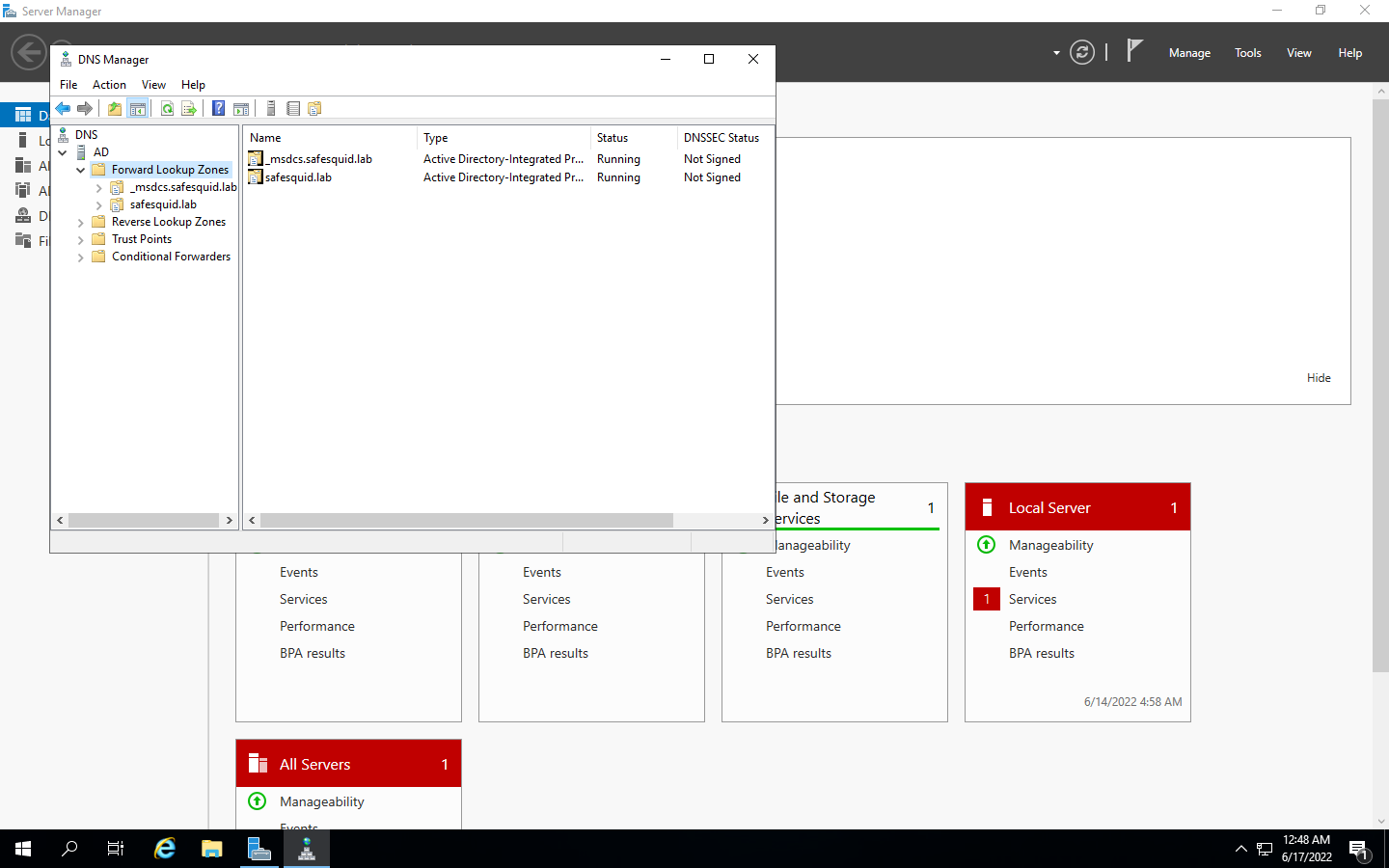Expand the safesquid.lab tree node
This screenshot has height=868, width=1389.
point(98,205)
